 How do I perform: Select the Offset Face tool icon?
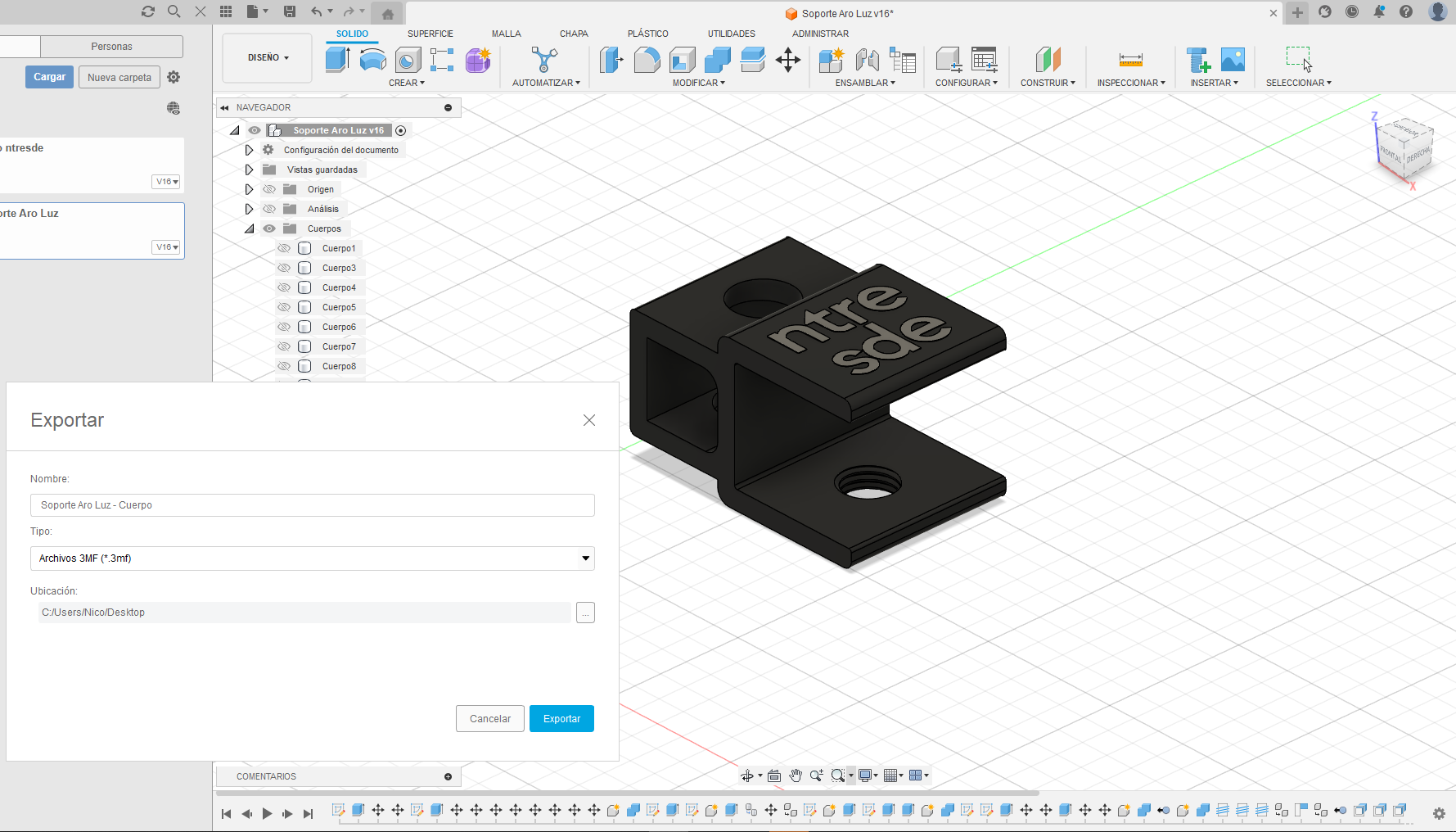[x=752, y=60]
